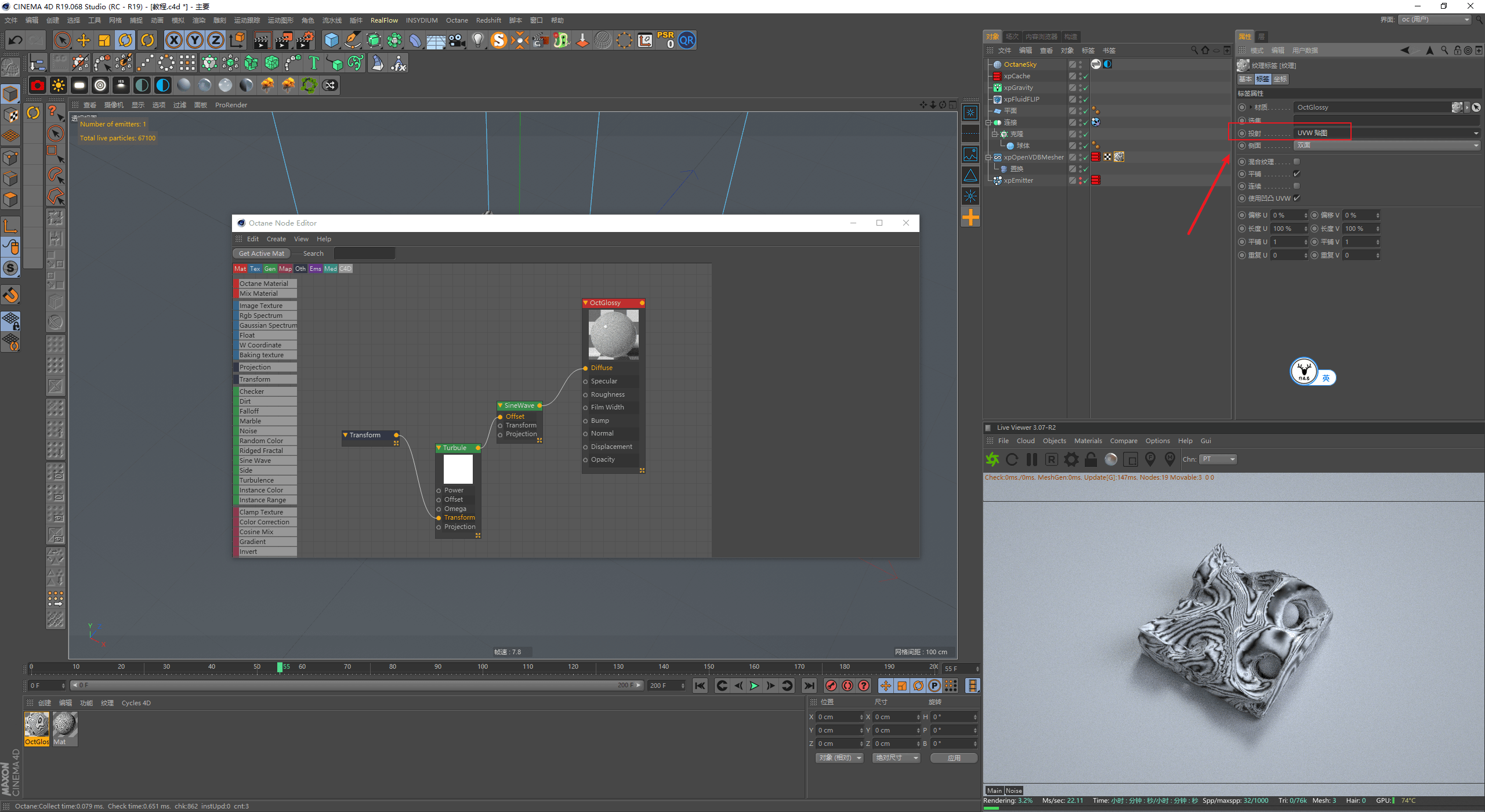Click the material picker M pin icon
The height and width of the screenshot is (812, 1485).
(1170, 459)
